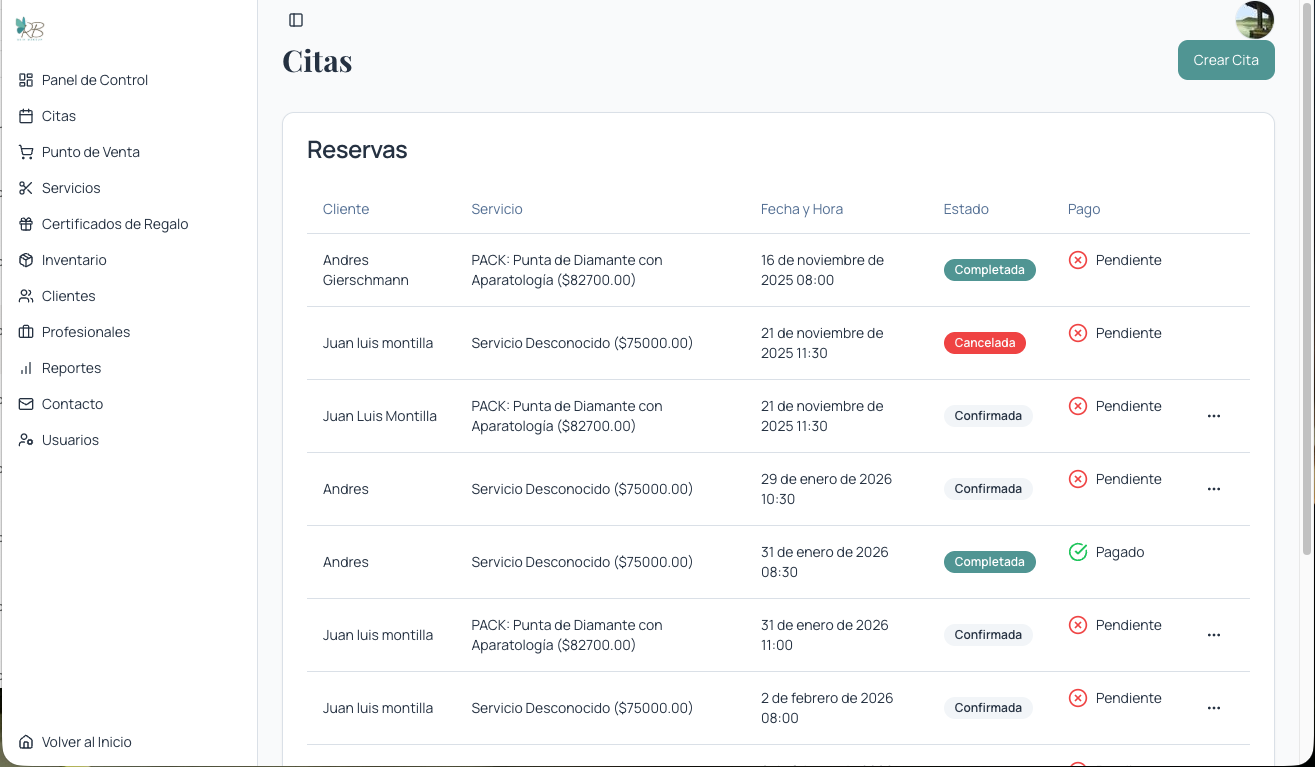
Task: Click the page vertical scrollbar
Action: tap(1307, 278)
